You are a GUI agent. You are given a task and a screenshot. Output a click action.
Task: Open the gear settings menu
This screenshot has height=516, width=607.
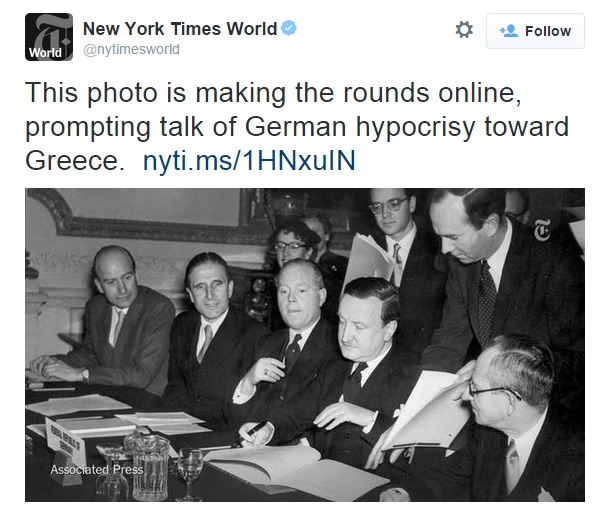(464, 30)
